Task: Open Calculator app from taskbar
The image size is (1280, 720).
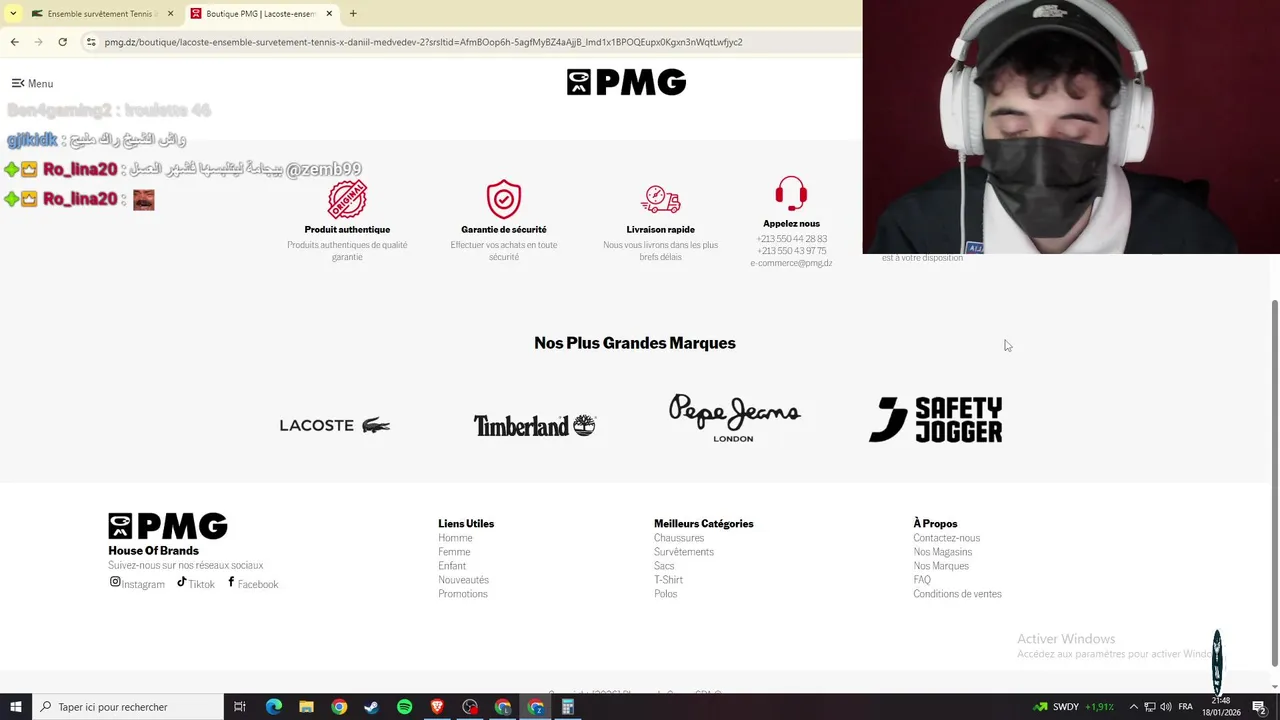Action: tap(567, 707)
